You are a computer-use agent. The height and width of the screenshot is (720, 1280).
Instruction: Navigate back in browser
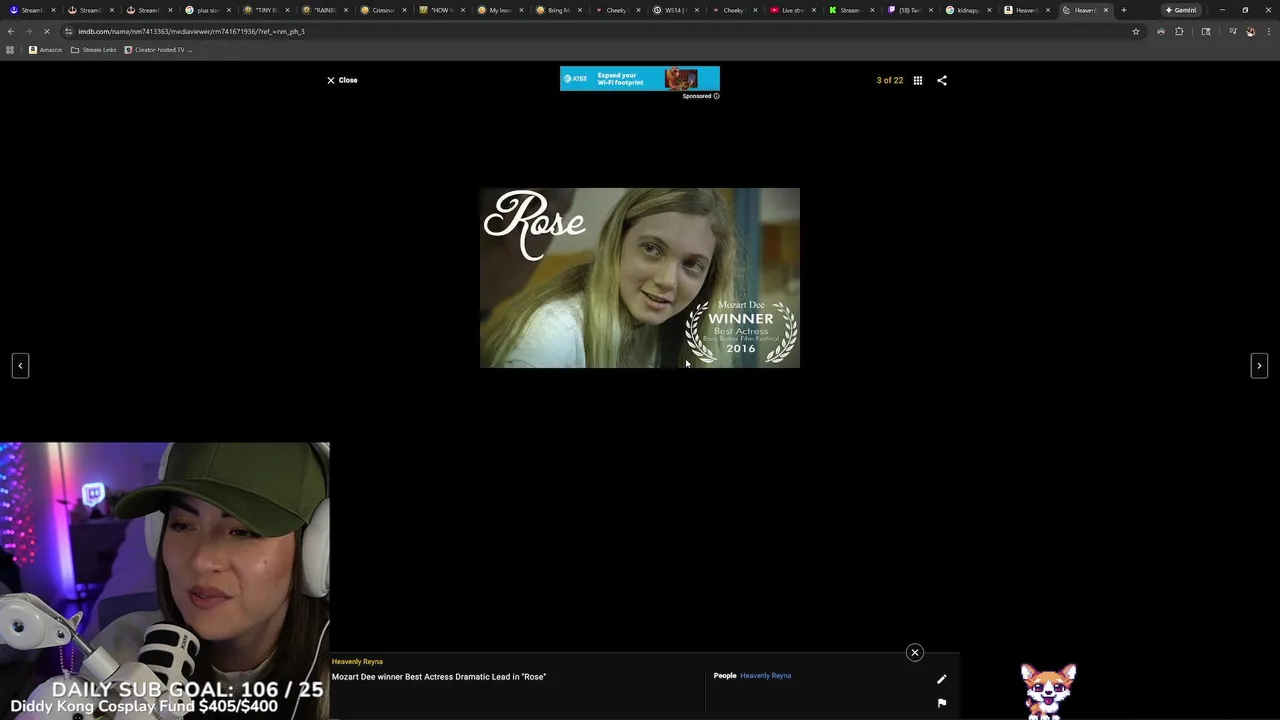[x=11, y=31]
